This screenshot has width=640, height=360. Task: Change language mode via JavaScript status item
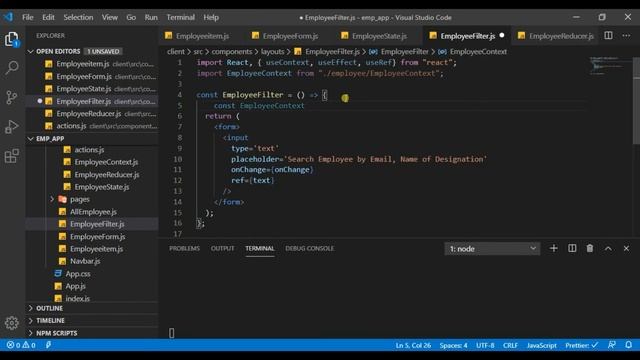click(542, 345)
